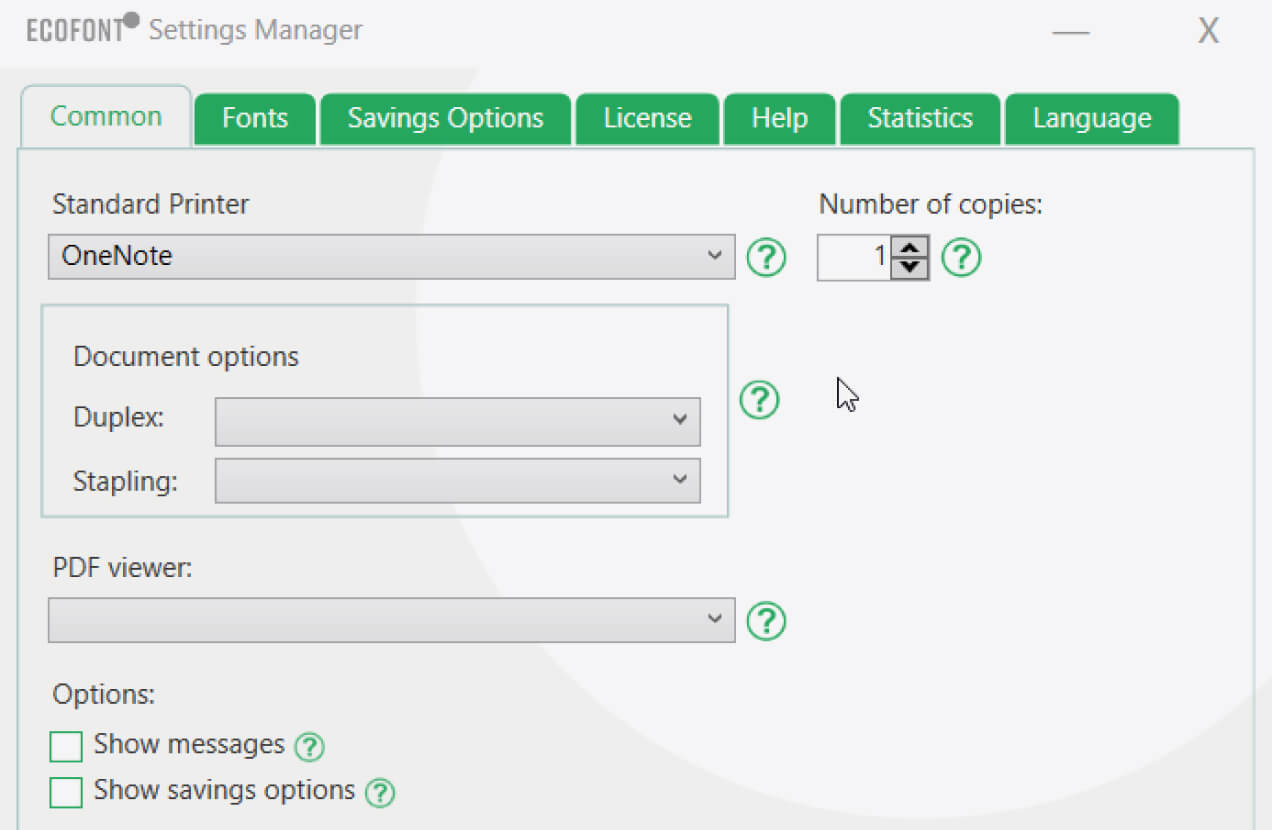1272x830 pixels.
Task: Toggle the Show savings options checkbox
Action: click(x=66, y=792)
